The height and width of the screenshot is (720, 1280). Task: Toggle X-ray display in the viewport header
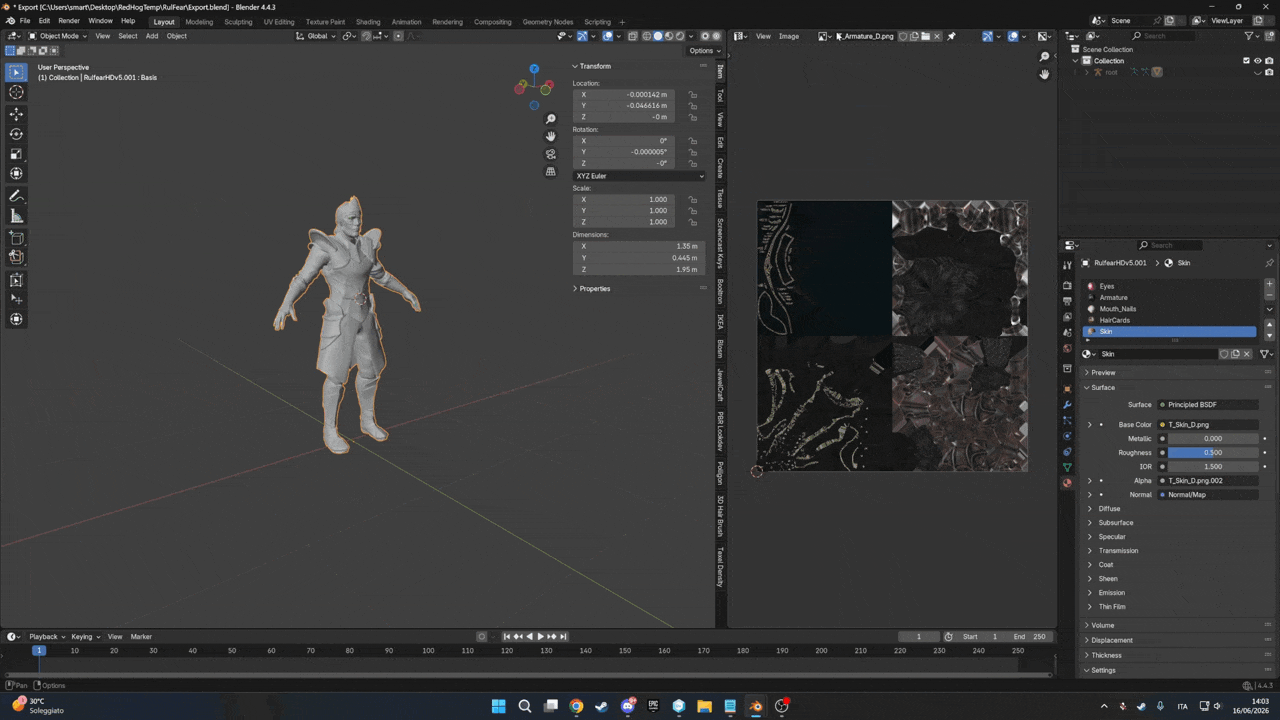point(632,36)
